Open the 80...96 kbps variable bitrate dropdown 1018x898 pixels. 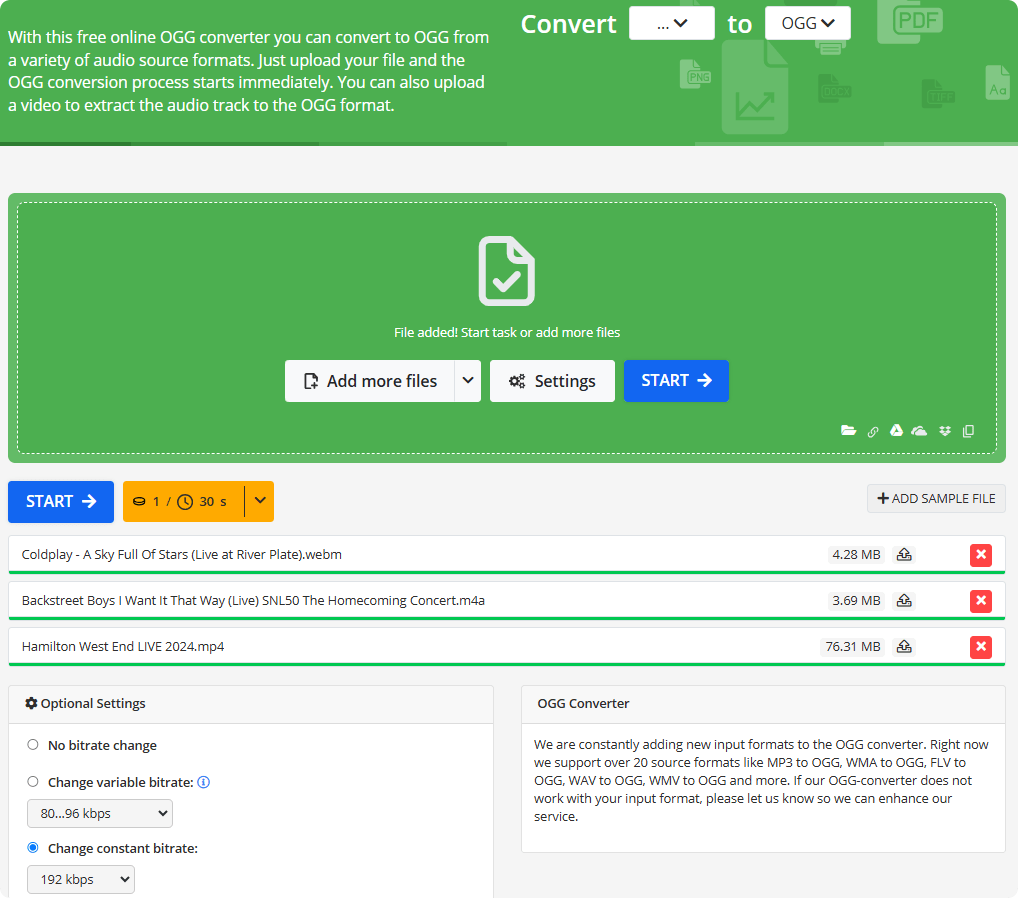[x=100, y=814]
